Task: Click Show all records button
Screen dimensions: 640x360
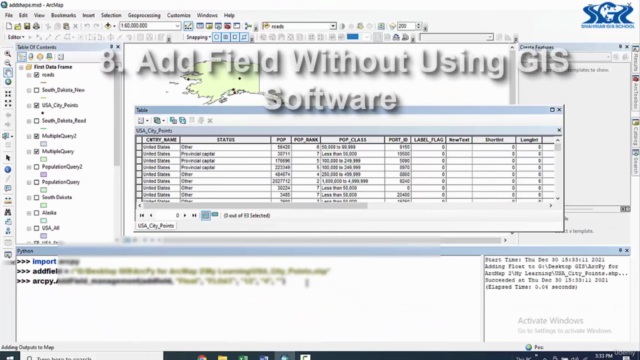Action: 206,216
